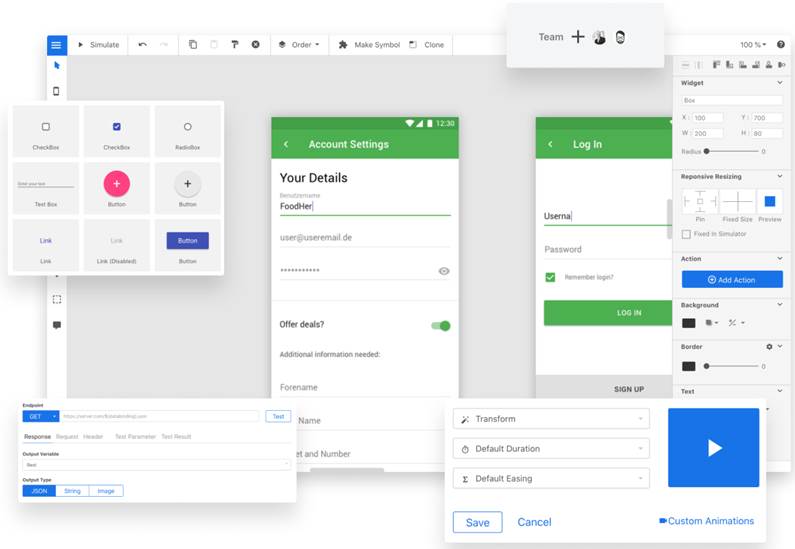Click the Make Symbol puzzle icon
This screenshot has width=795, height=549.
[343, 45]
